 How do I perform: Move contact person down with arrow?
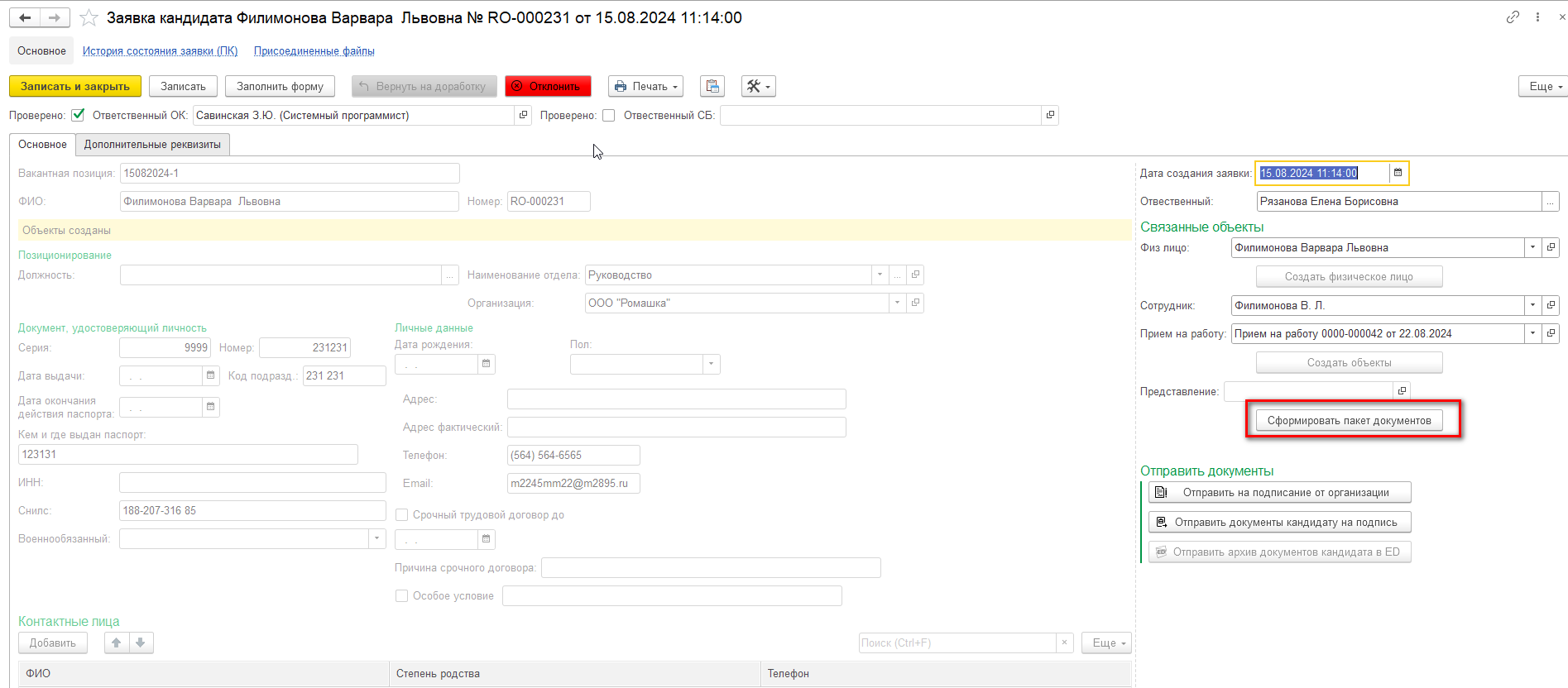pyautogui.click(x=141, y=643)
